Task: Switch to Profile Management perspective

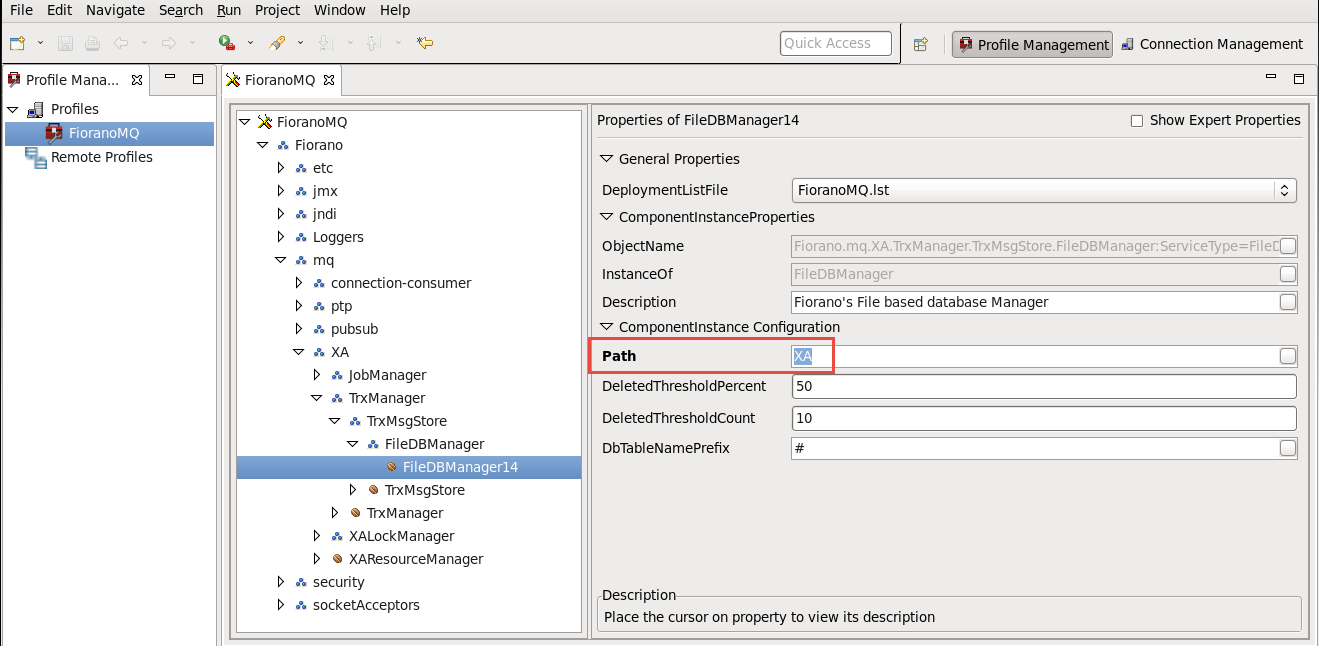Action: click(1032, 44)
